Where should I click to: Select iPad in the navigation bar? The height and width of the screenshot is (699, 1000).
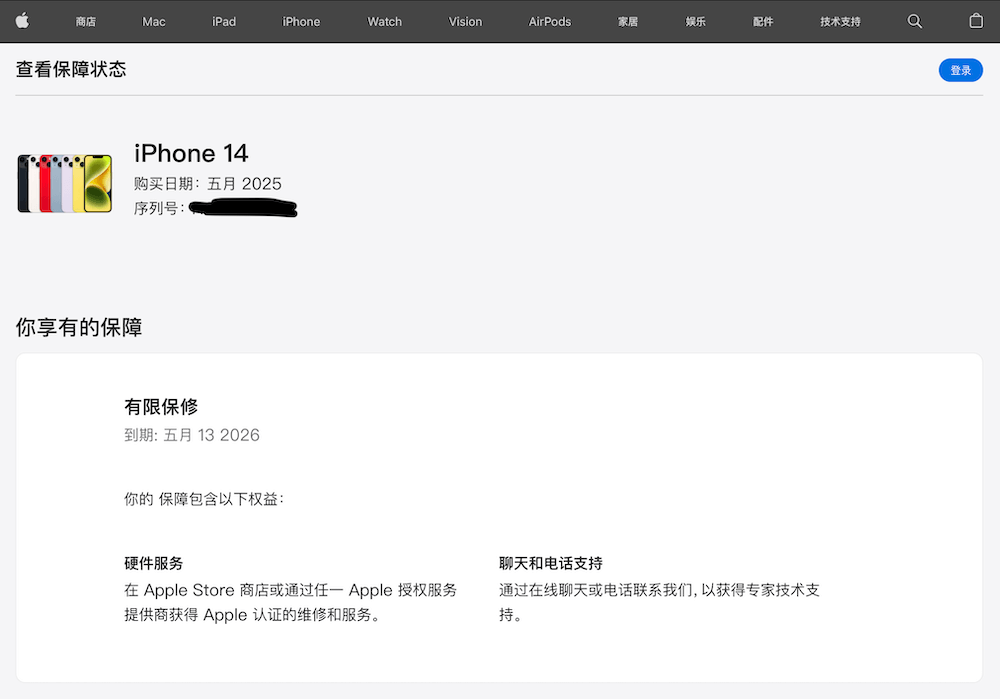click(x=224, y=22)
